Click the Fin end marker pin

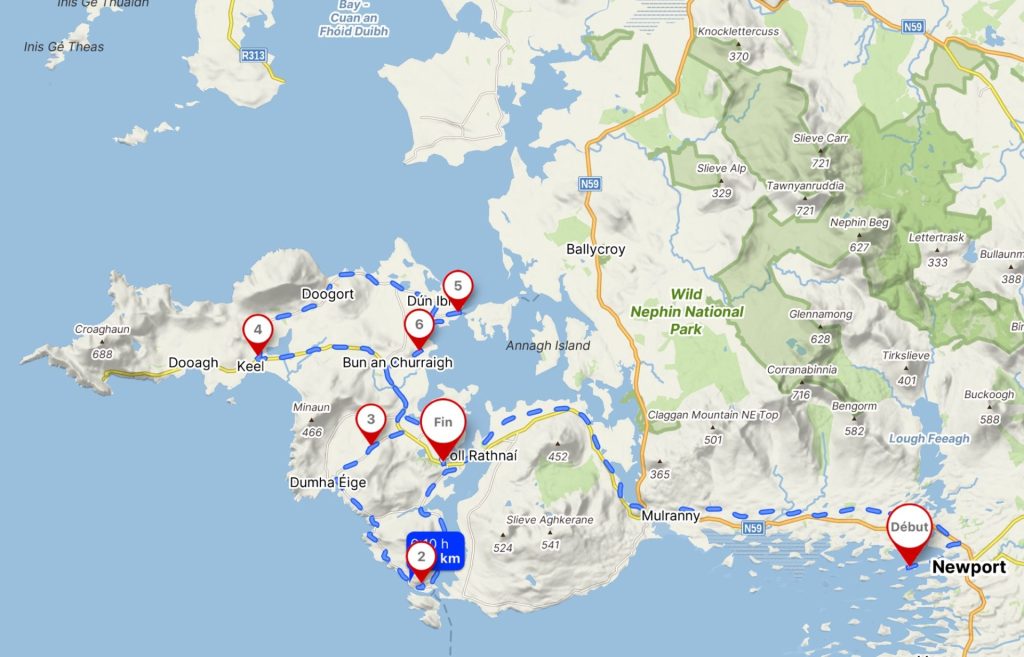(x=443, y=428)
